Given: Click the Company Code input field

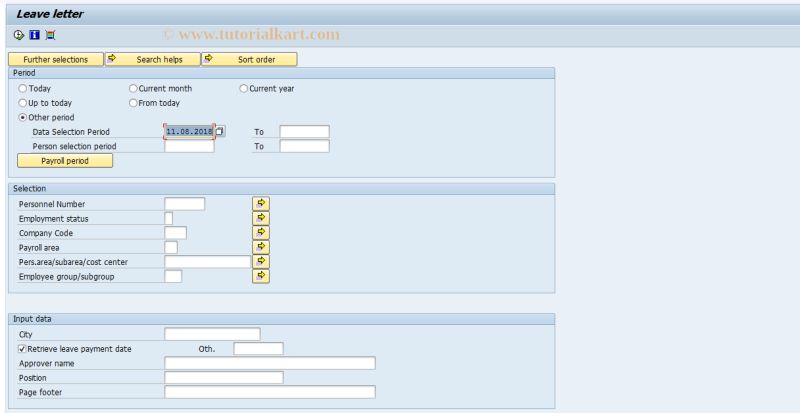Looking at the screenshot, I should coord(176,233).
